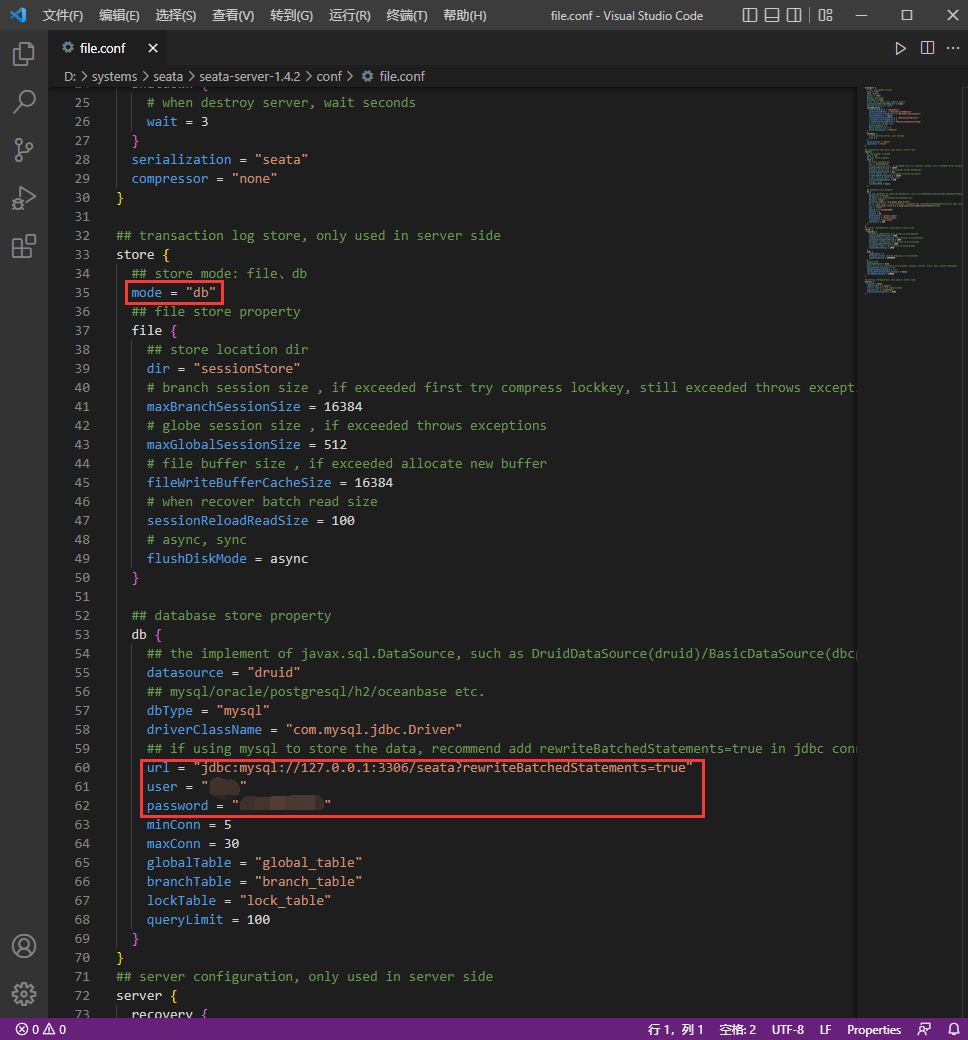
Task: Open the 帮助(H) menu
Action: click(x=464, y=15)
